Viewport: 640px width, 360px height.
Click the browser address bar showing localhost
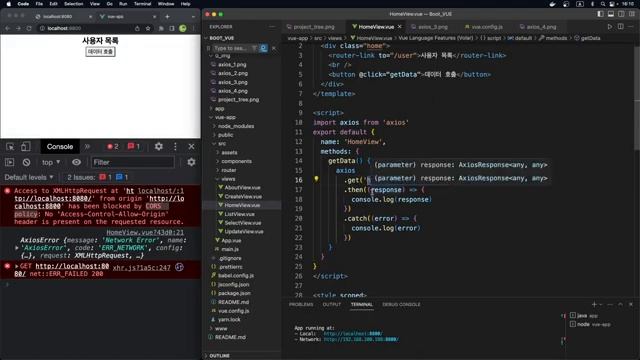86,28
